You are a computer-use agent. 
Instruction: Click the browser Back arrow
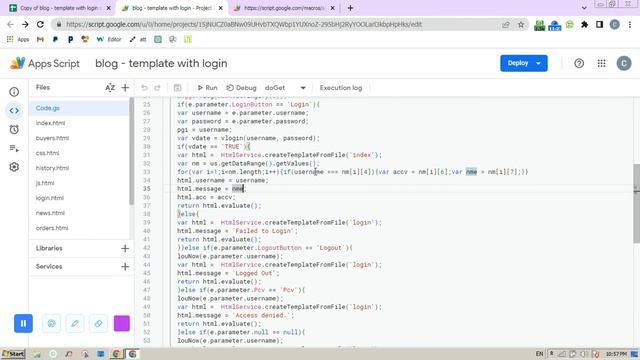[10, 24]
